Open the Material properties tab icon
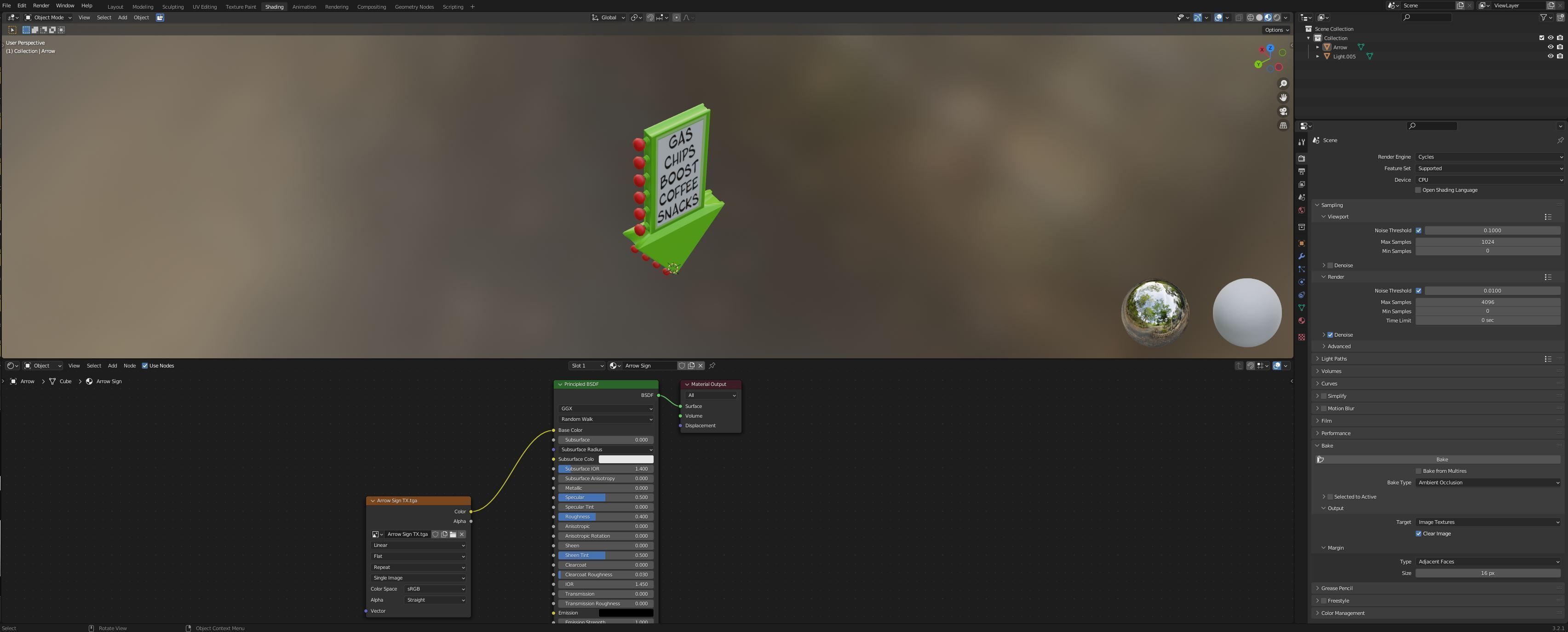Screen dimensions: 1568x632 [1301, 321]
